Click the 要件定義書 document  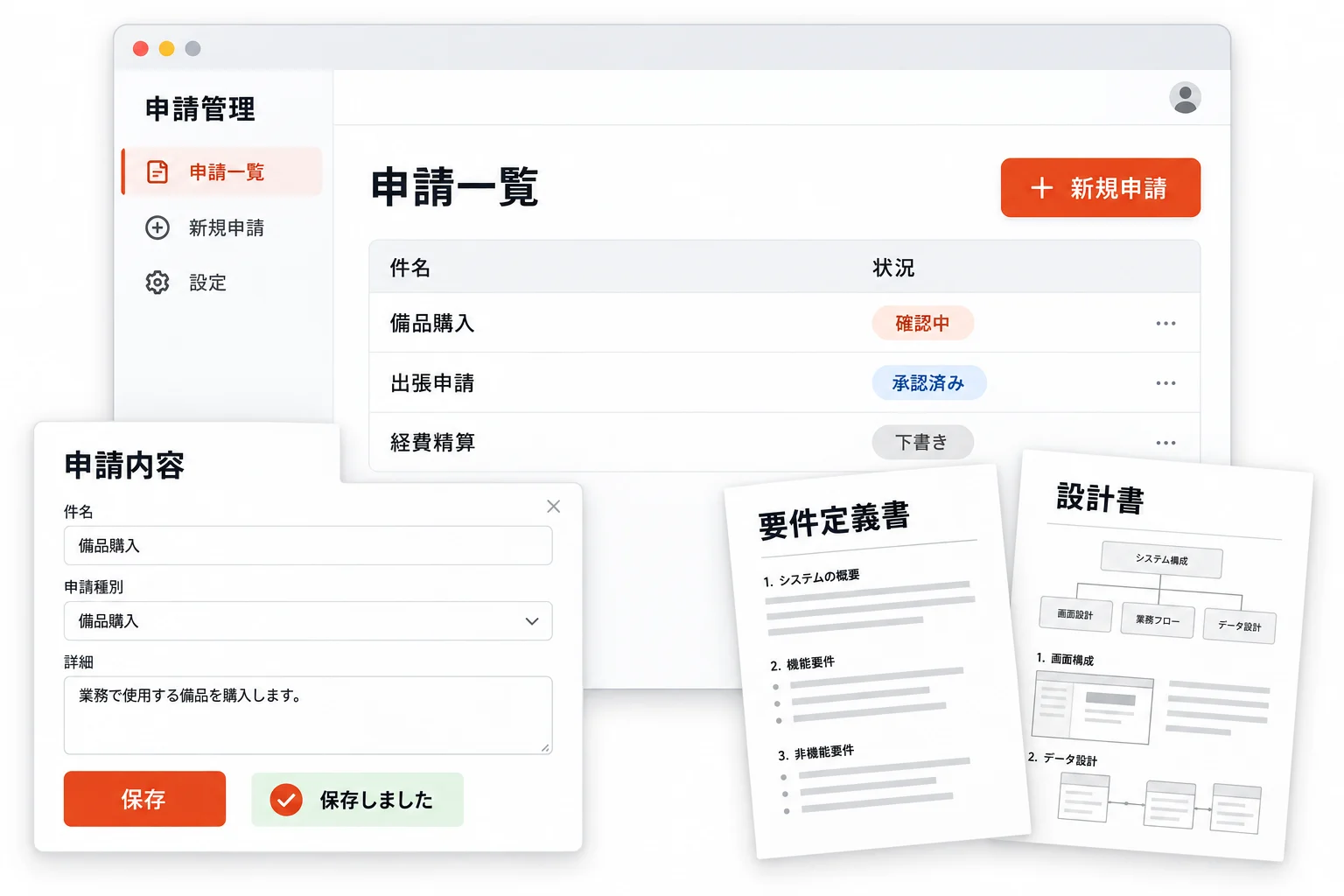click(x=878, y=662)
